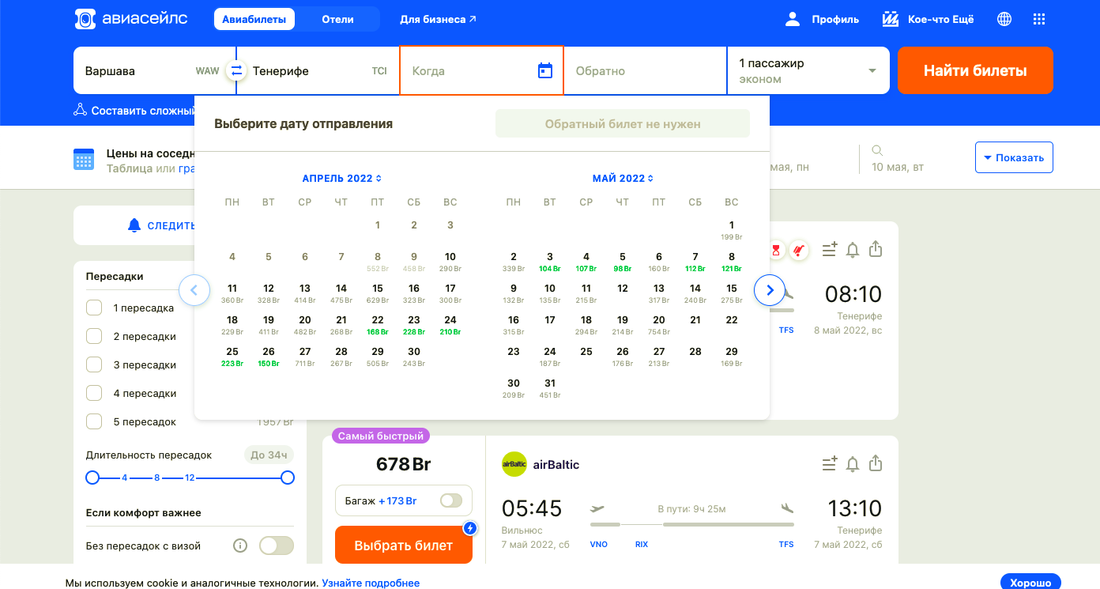This screenshot has width=1100, height=589.
Task: Check the 1 пересадка filter
Action: (x=94, y=308)
